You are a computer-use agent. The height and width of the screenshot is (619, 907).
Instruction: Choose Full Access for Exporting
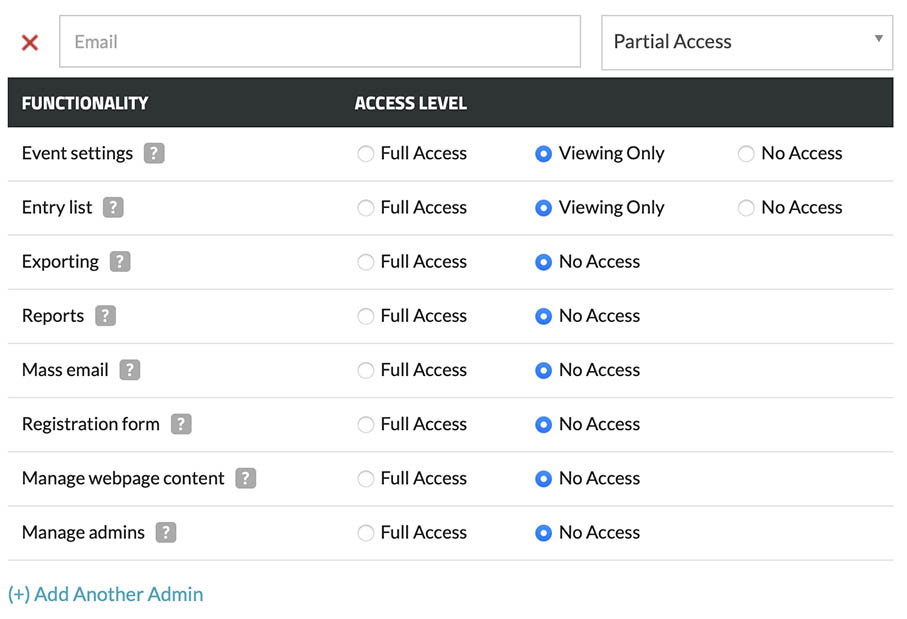[x=366, y=262]
